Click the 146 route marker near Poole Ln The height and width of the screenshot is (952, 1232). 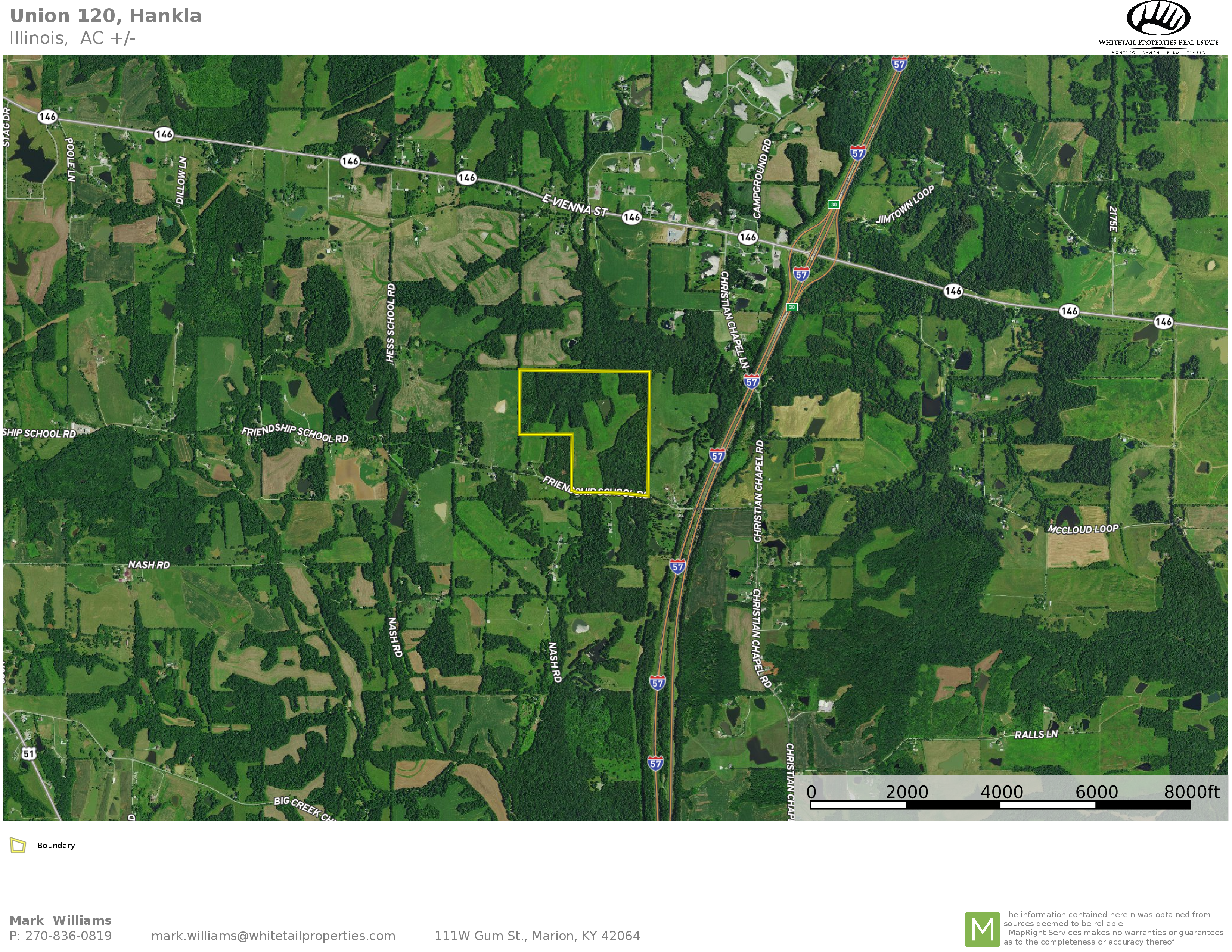click(47, 117)
